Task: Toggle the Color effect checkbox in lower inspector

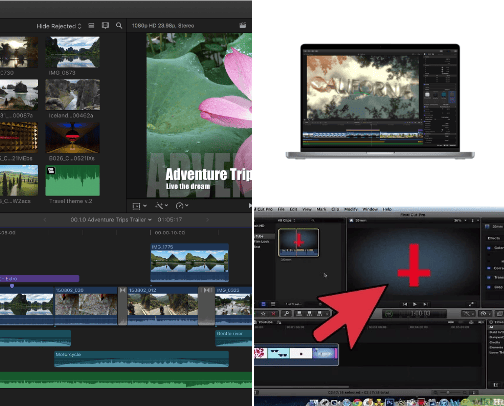Action: click(489, 248)
